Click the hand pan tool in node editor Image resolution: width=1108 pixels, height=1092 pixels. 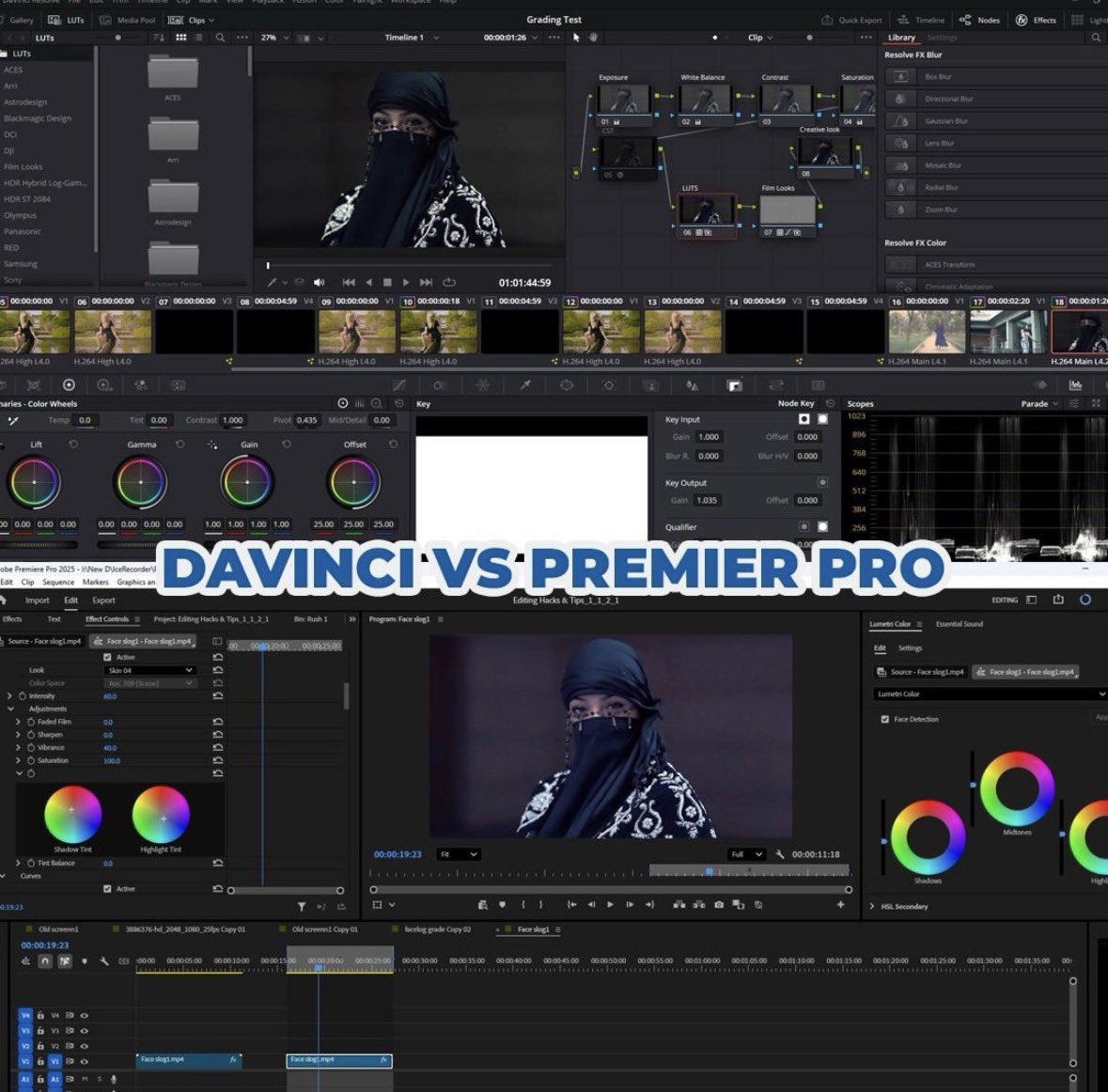(594, 38)
